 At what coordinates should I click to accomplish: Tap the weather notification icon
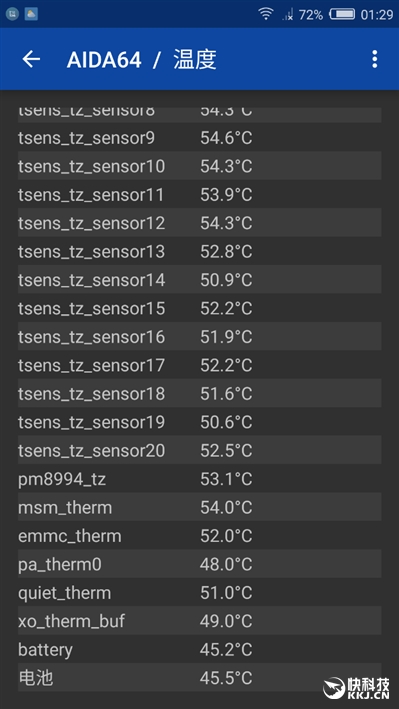tap(31, 14)
